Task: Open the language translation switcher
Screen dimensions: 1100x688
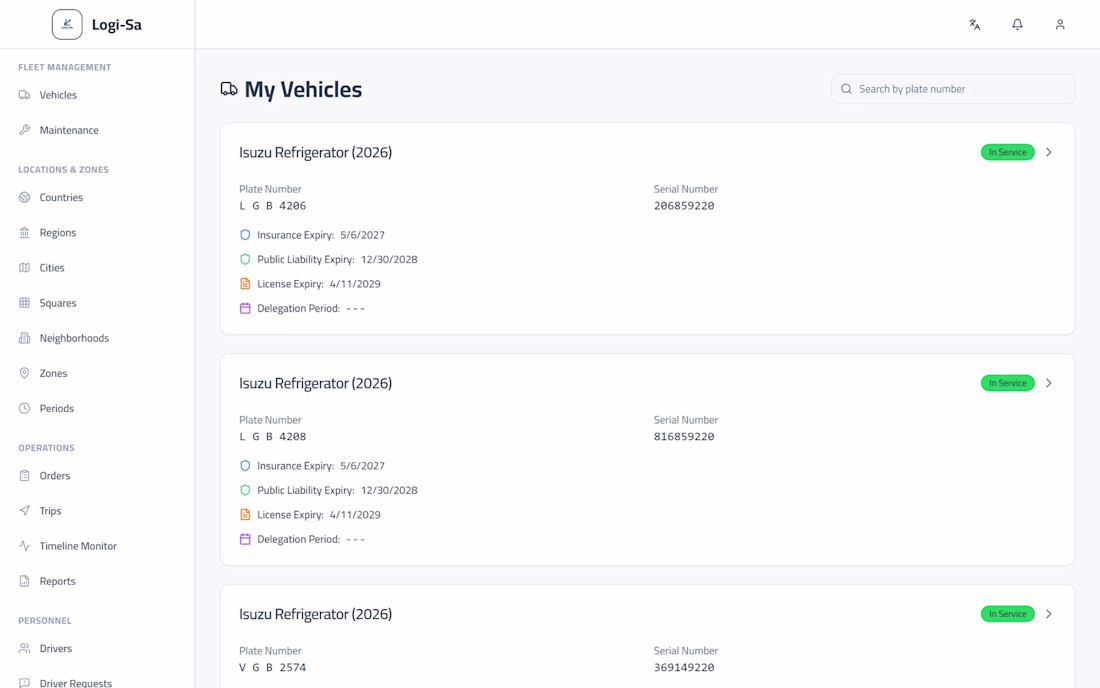Action: [x=974, y=25]
